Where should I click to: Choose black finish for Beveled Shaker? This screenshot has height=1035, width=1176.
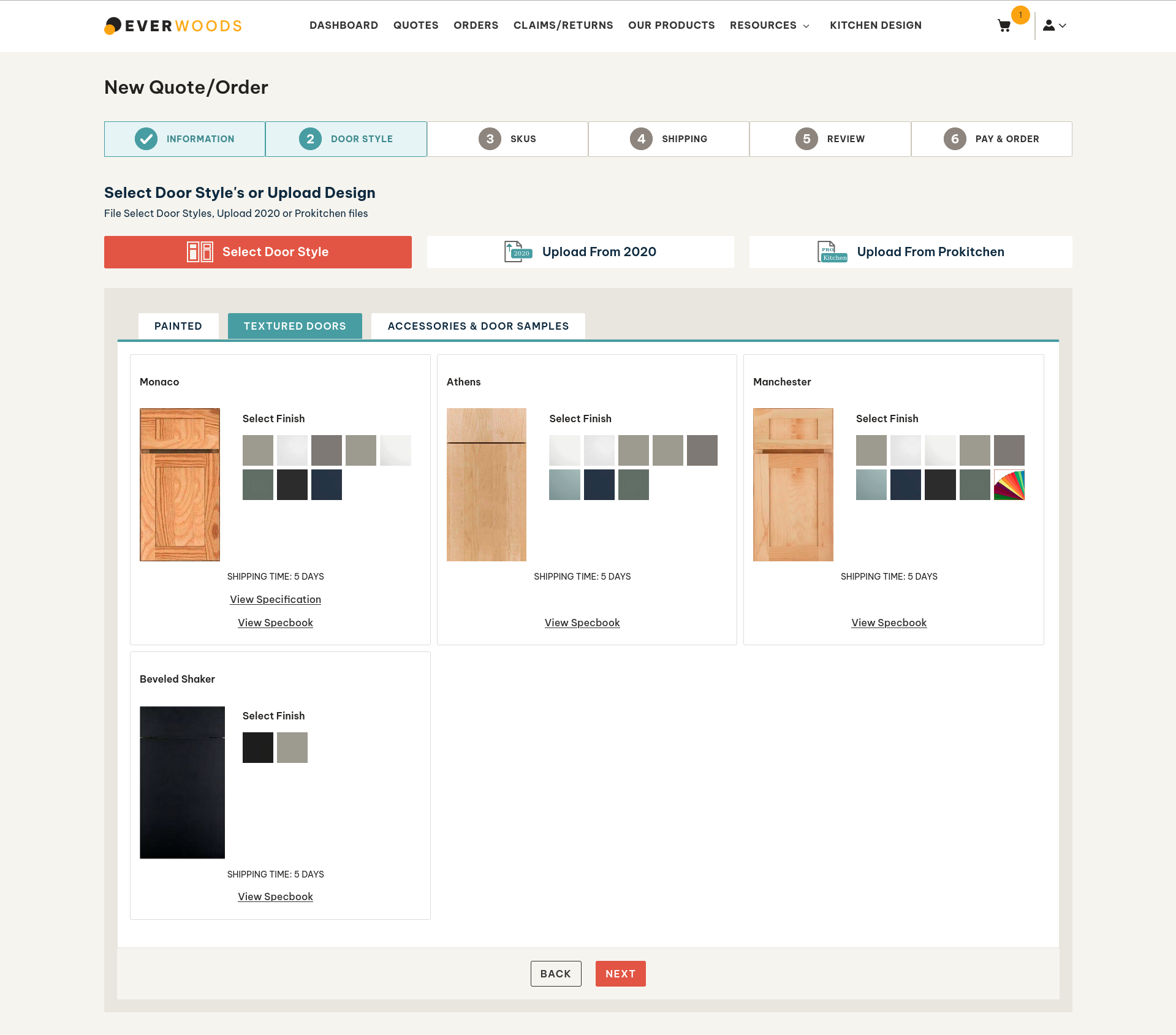pyautogui.click(x=257, y=748)
